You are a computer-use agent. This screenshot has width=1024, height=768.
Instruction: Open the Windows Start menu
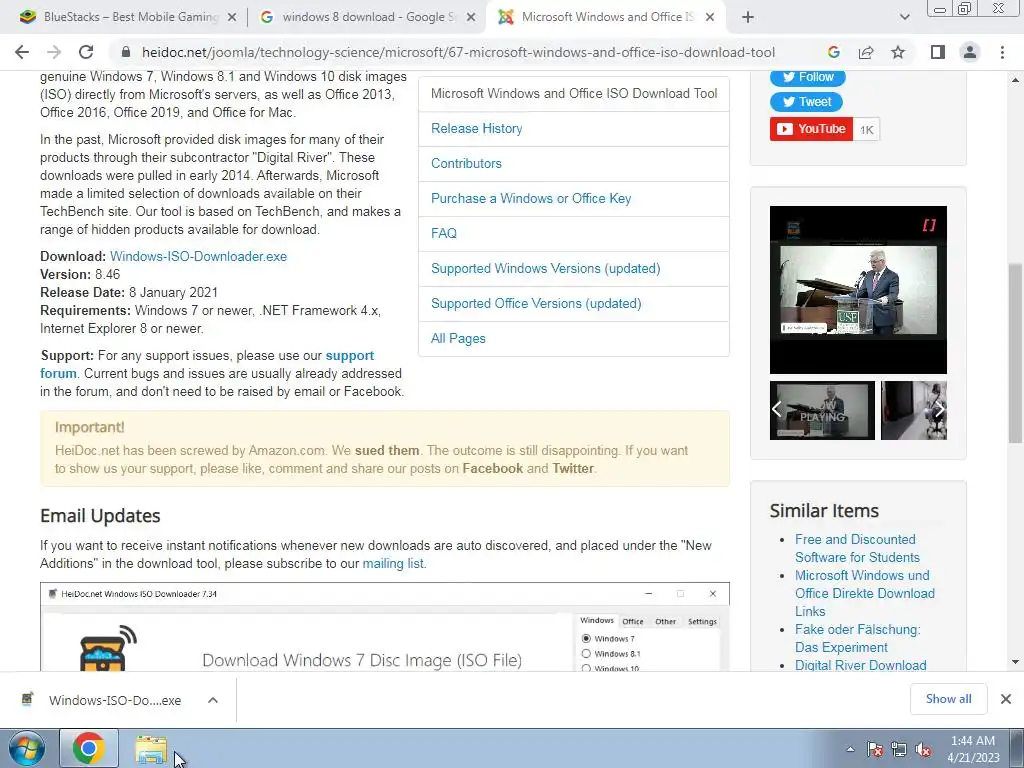click(26, 748)
